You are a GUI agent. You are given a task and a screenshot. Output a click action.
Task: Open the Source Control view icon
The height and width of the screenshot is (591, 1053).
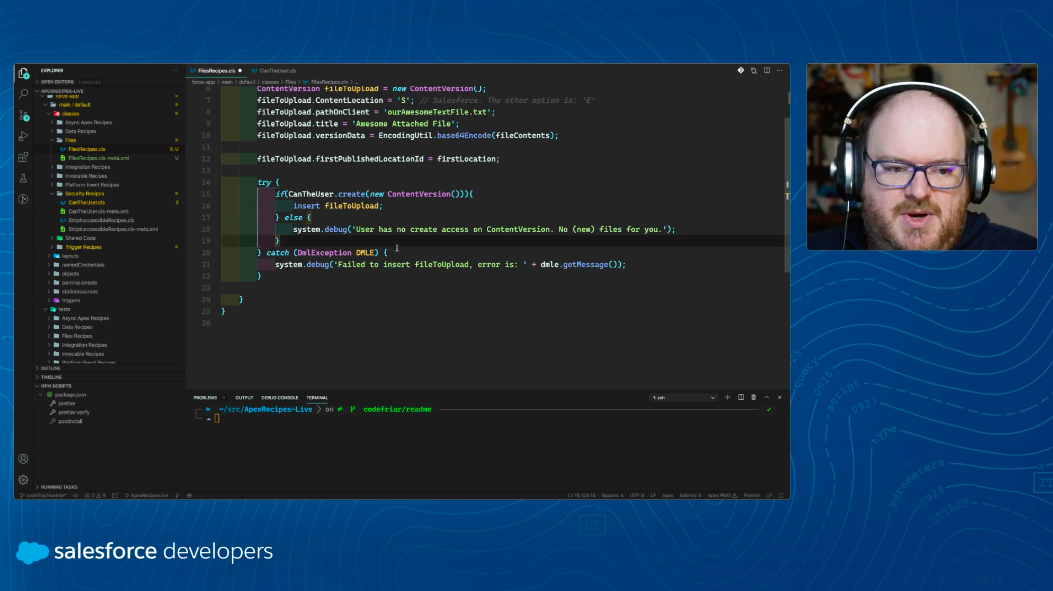point(24,116)
